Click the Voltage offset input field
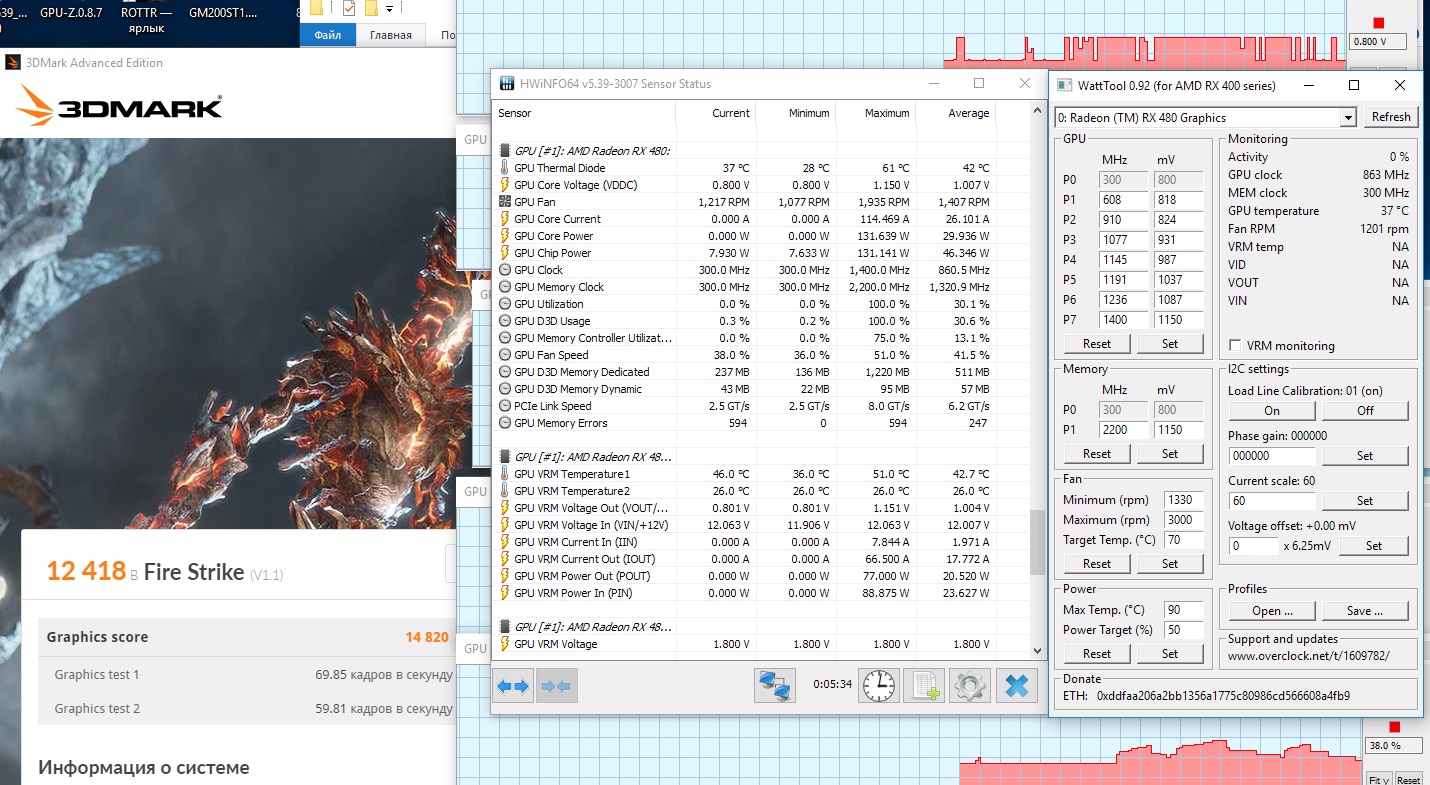 pos(1253,546)
